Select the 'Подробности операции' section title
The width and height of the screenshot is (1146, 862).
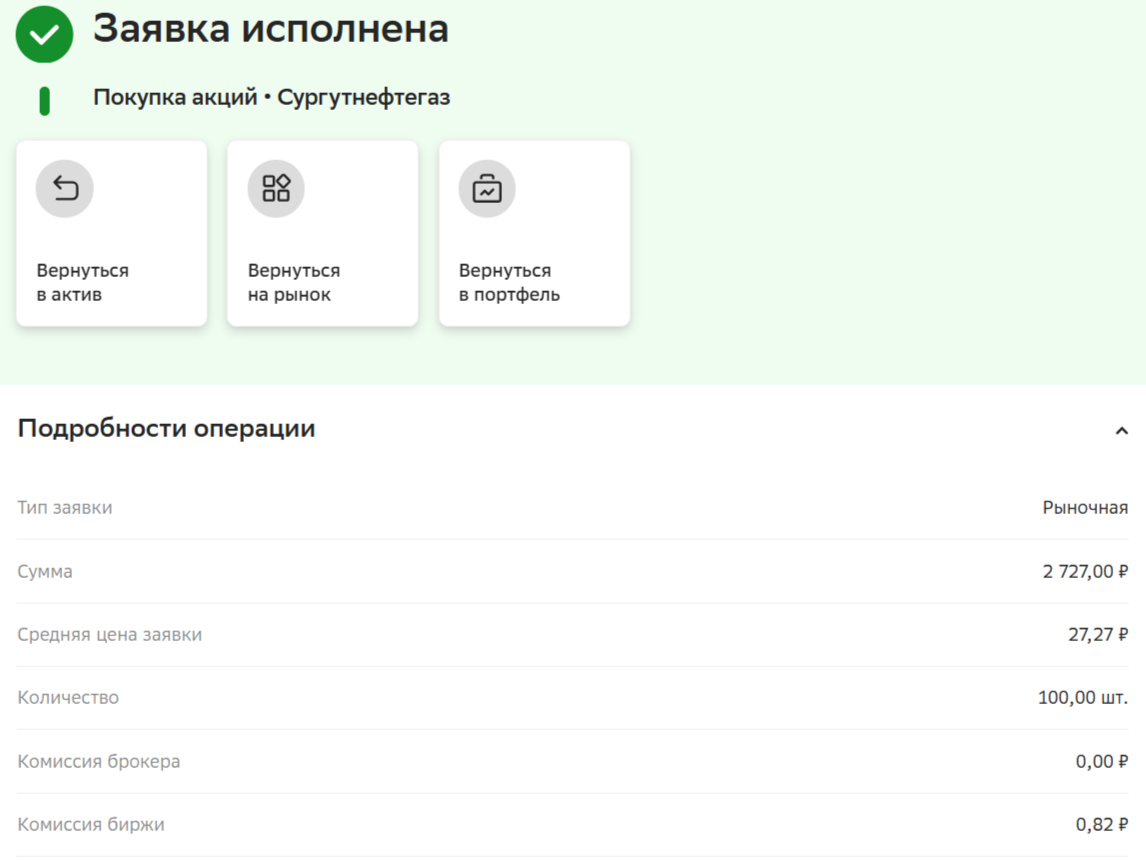pyautogui.click(x=164, y=429)
